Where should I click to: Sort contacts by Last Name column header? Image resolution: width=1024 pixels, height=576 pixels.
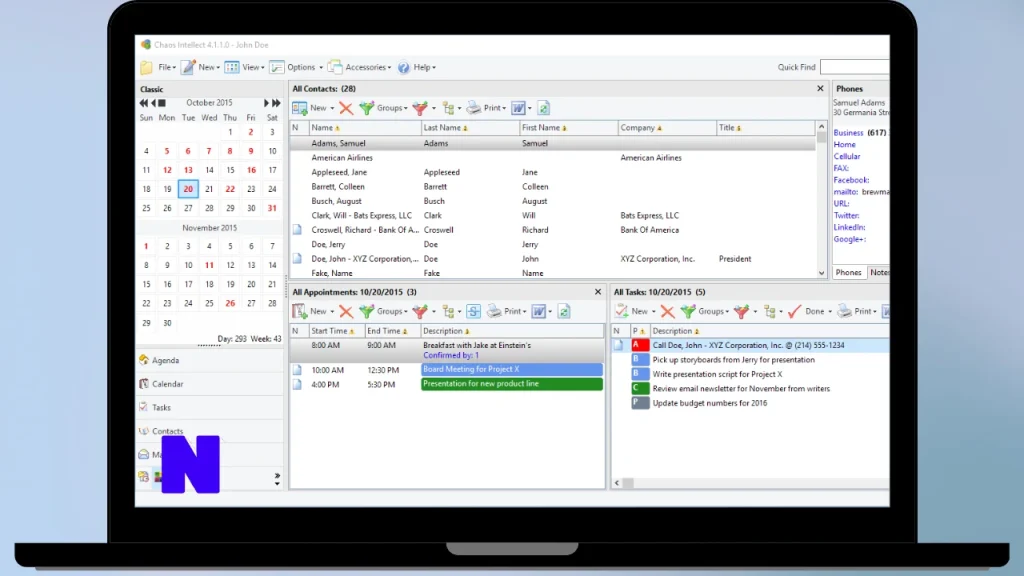point(470,128)
